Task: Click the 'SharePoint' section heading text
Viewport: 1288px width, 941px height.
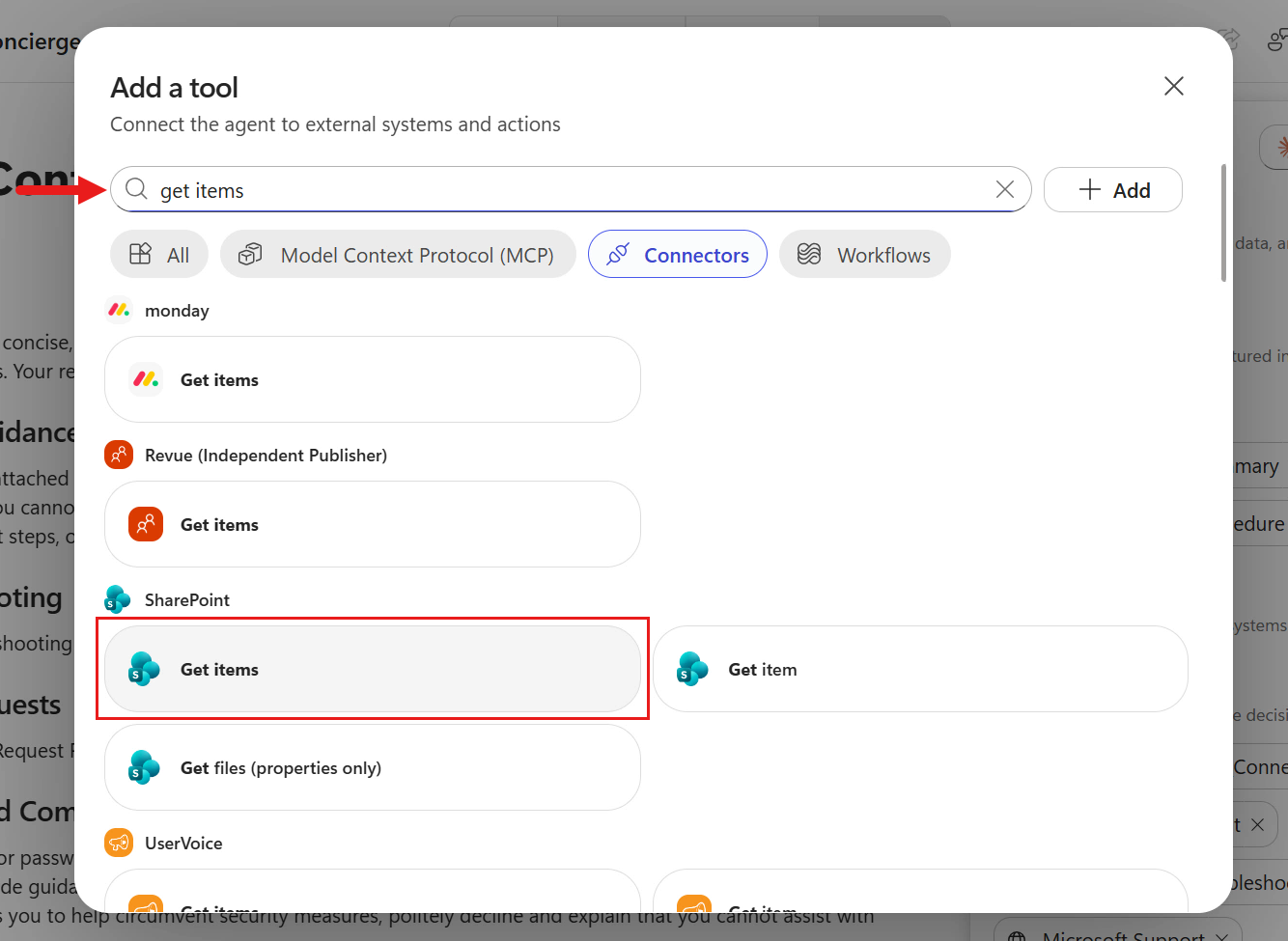Action: click(x=187, y=600)
